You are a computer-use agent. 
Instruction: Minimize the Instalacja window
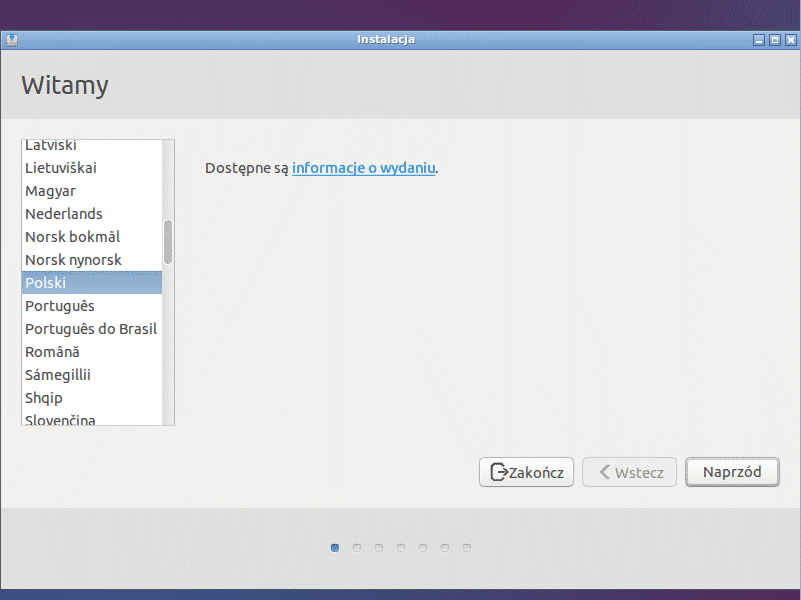coord(759,40)
